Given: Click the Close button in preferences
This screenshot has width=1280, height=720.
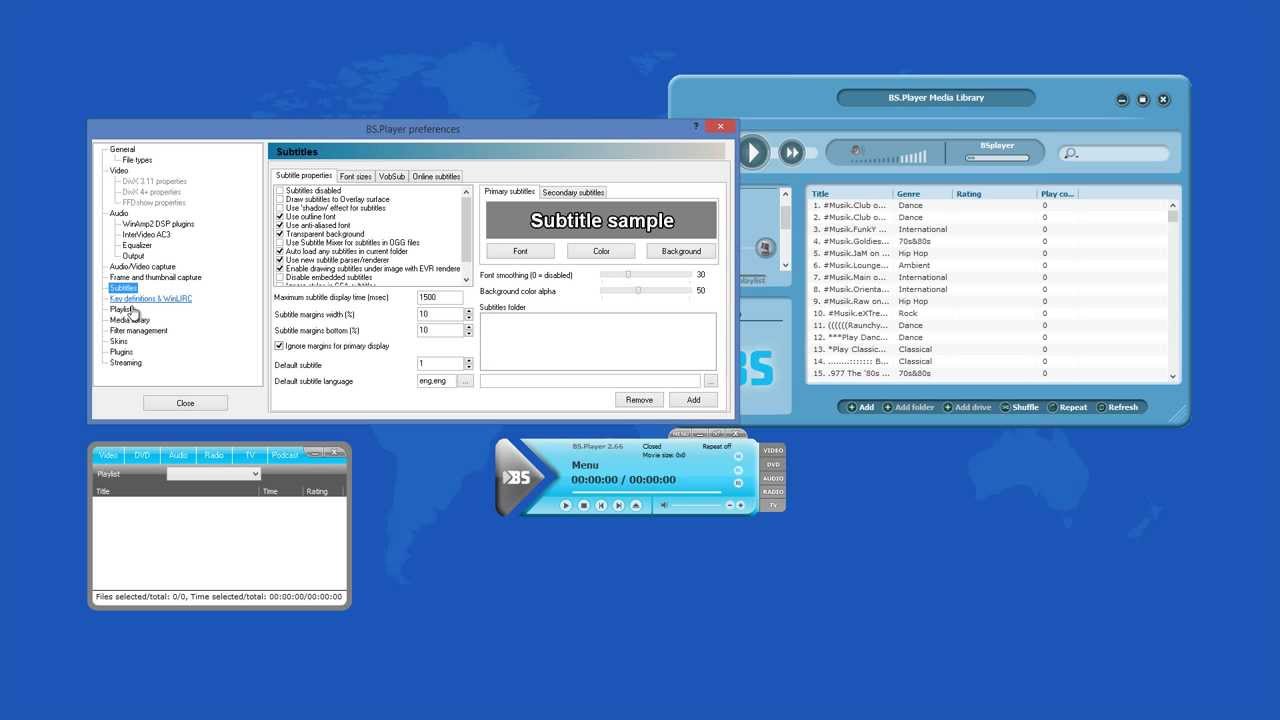Looking at the screenshot, I should [185, 403].
